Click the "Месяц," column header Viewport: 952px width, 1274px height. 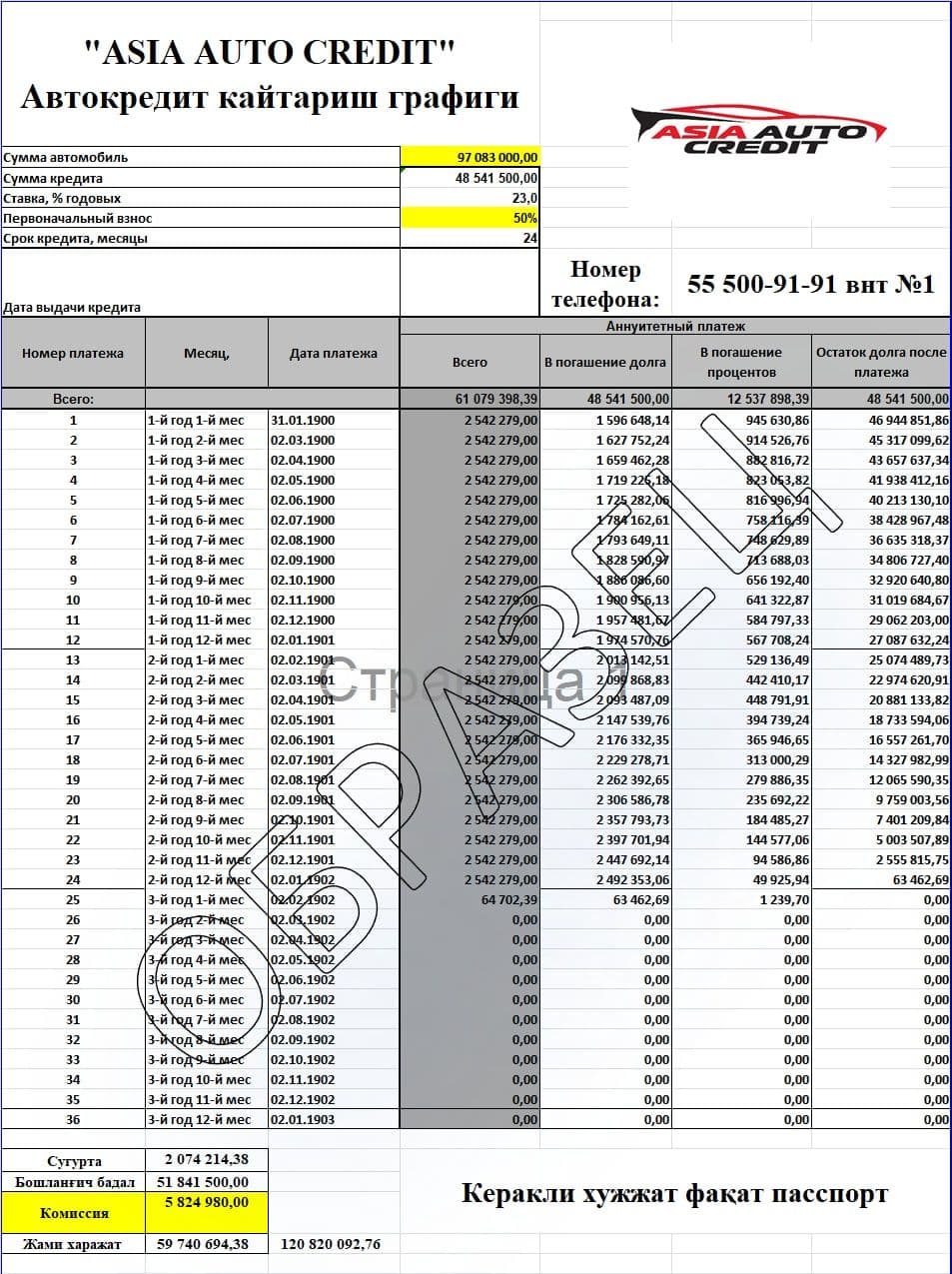click(207, 353)
